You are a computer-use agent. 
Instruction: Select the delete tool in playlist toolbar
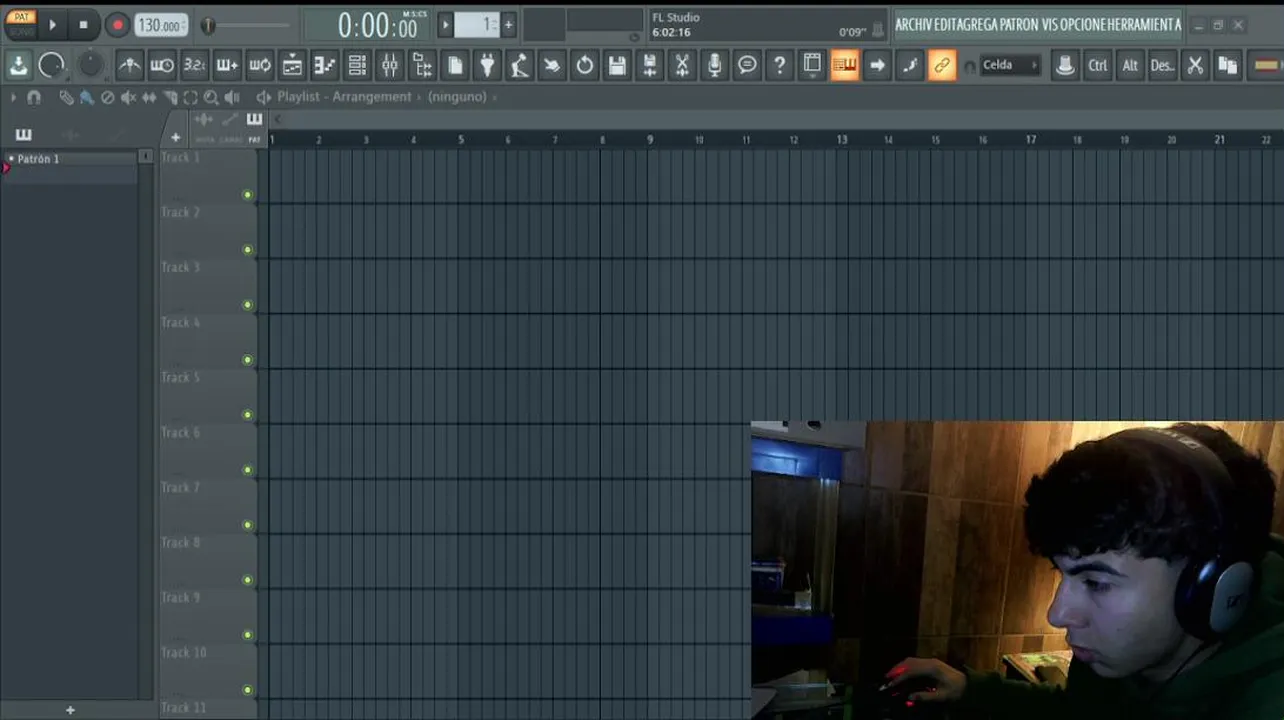pos(108,97)
